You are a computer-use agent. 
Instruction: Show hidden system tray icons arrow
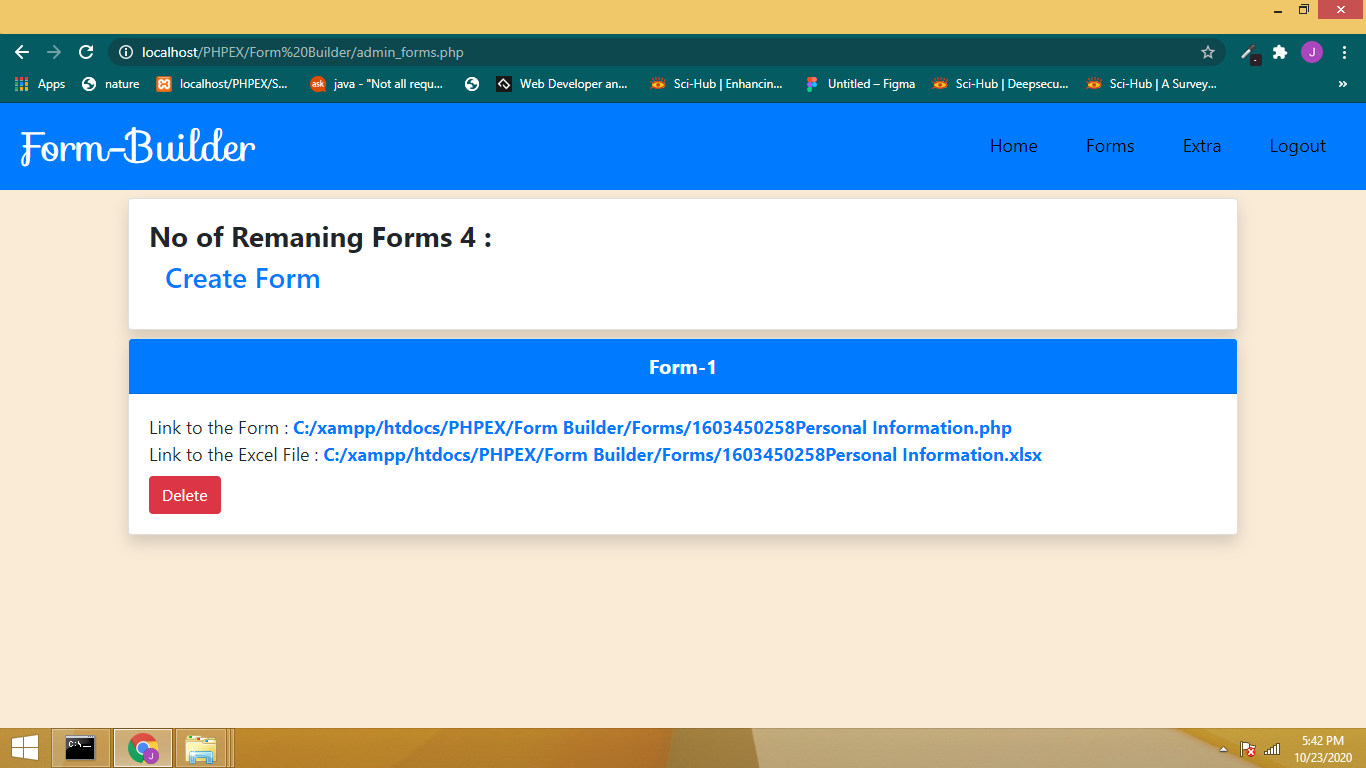1223,749
